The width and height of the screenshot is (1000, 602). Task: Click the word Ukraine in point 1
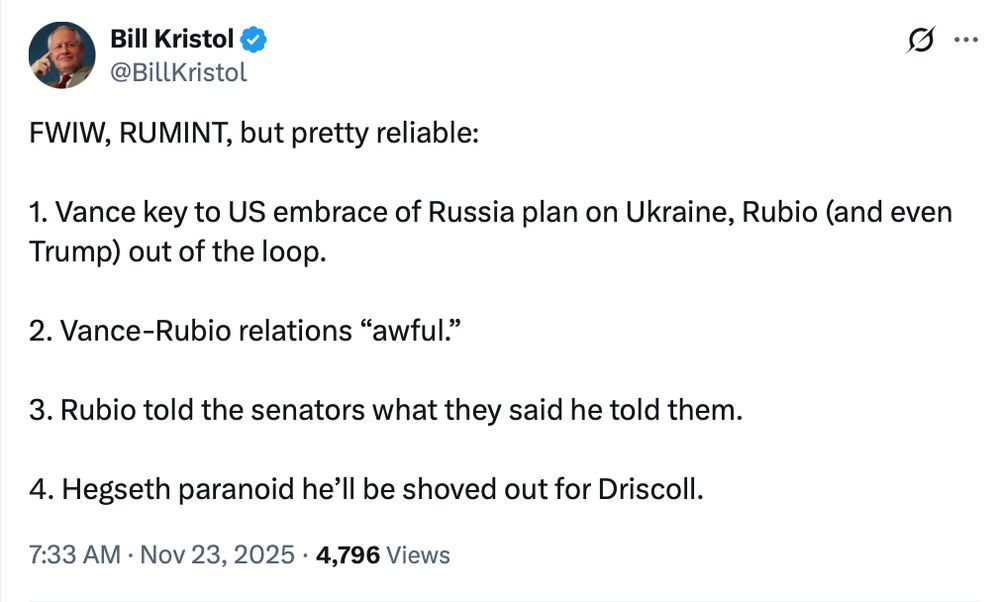click(x=679, y=212)
